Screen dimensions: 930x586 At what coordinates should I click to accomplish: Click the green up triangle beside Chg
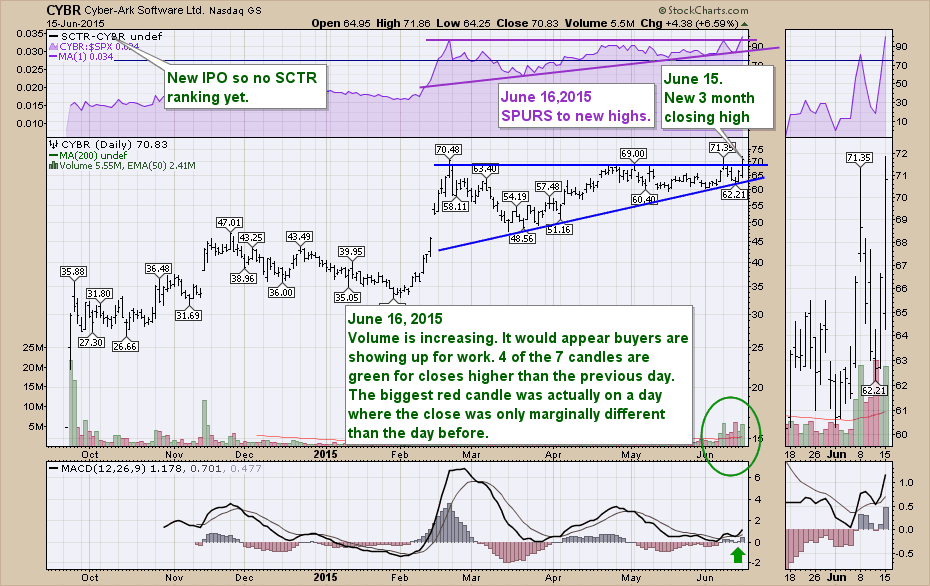(744, 24)
